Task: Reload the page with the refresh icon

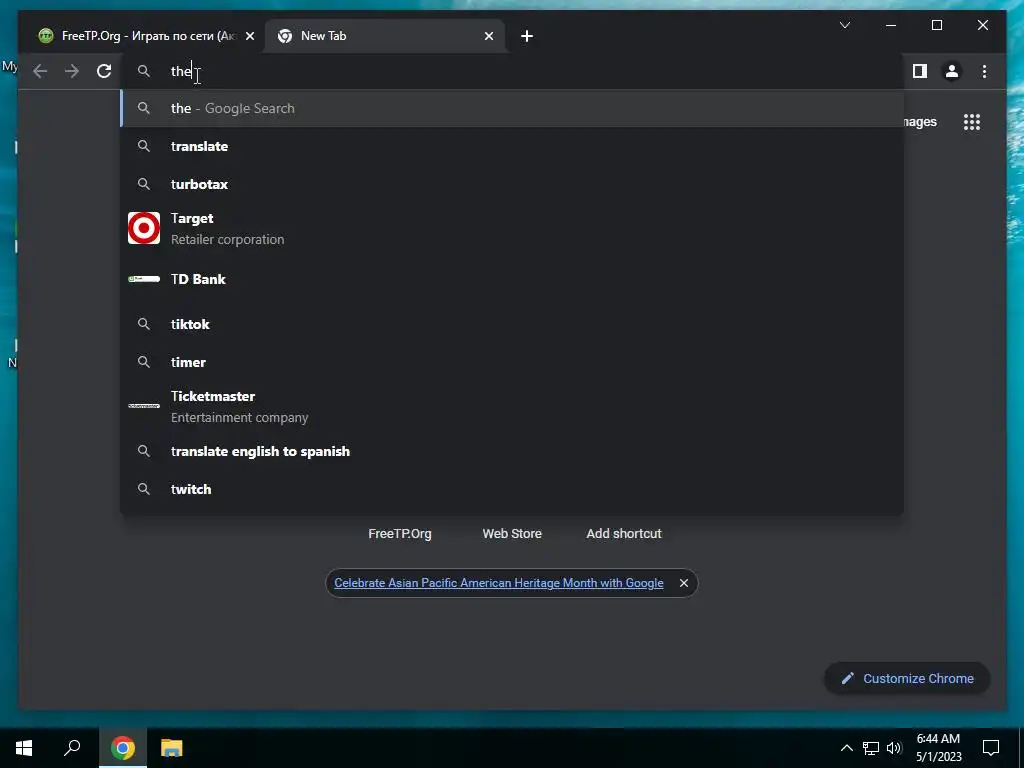Action: (104, 71)
